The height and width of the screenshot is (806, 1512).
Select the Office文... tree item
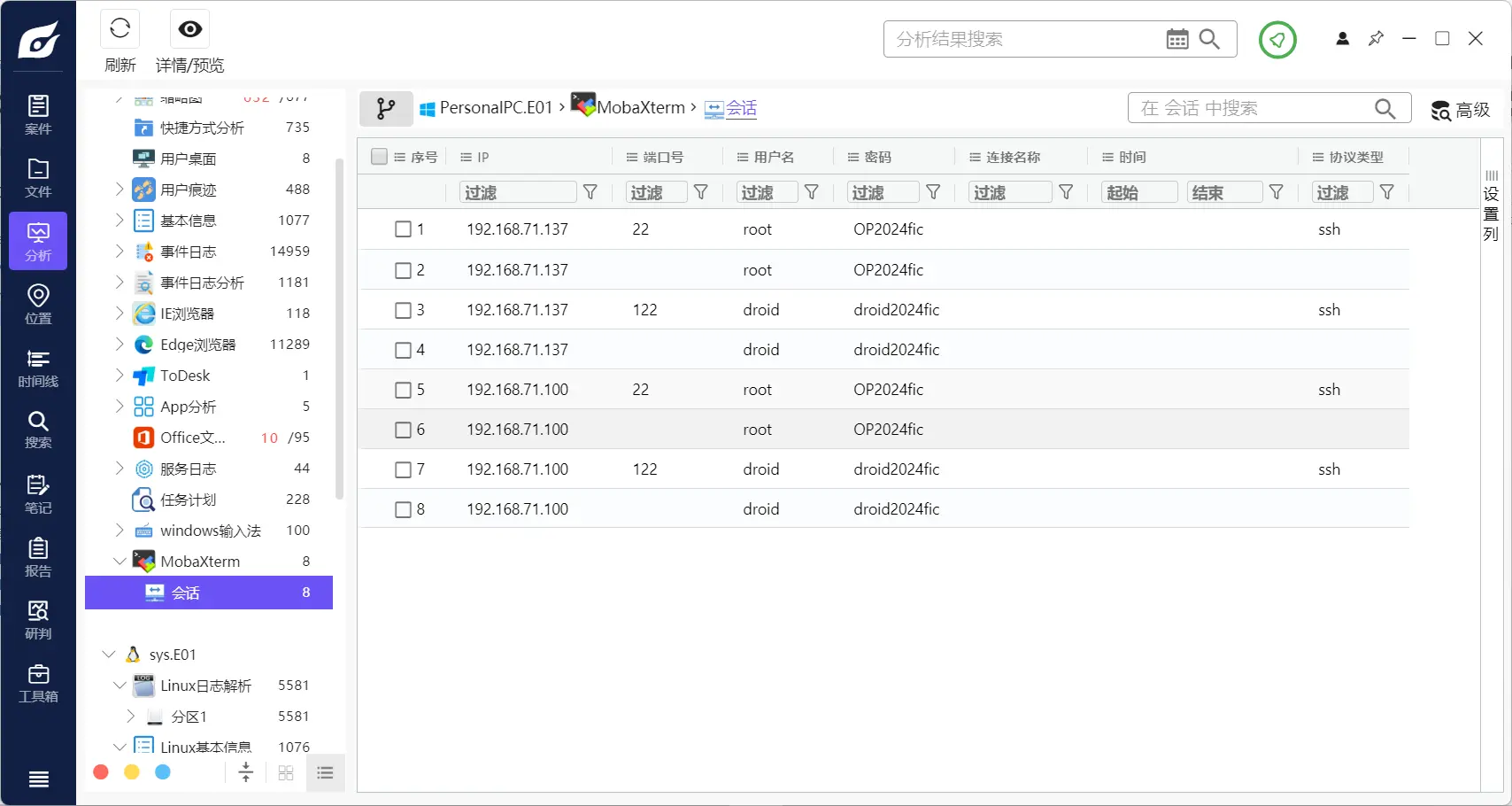tap(193, 438)
